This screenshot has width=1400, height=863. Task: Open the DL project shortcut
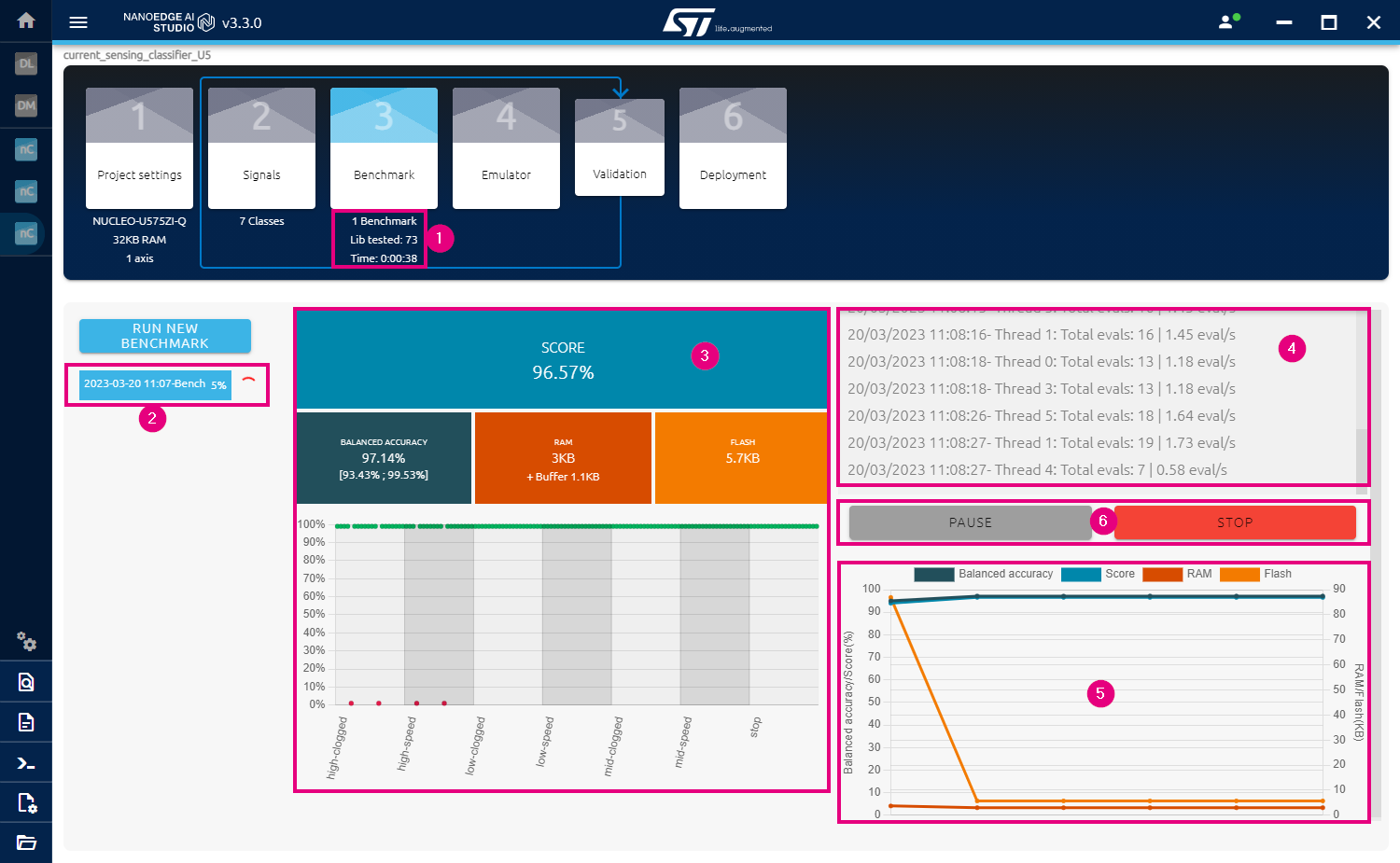click(x=26, y=63)
